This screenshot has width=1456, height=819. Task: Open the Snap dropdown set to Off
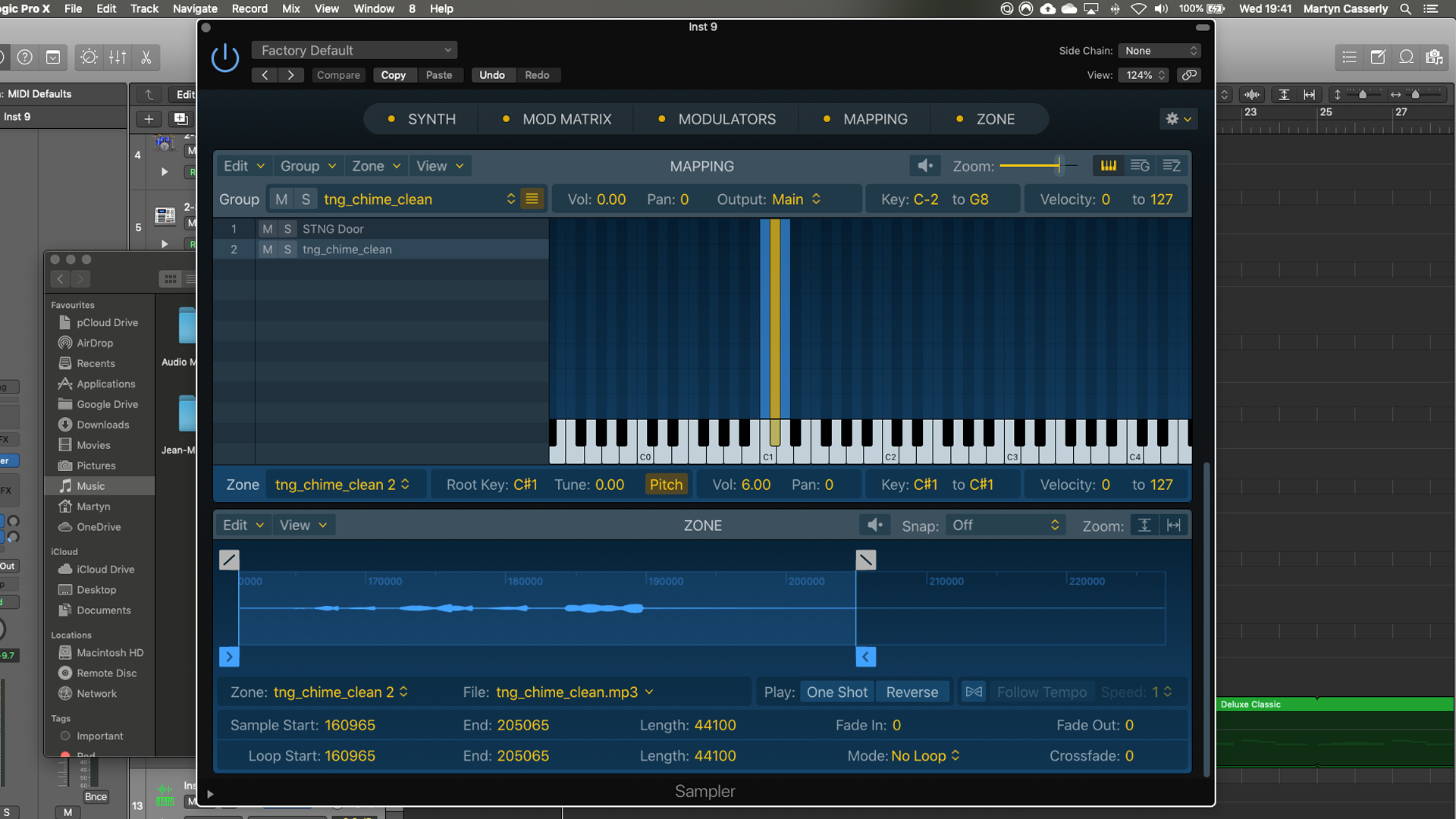coord(1005,526)
